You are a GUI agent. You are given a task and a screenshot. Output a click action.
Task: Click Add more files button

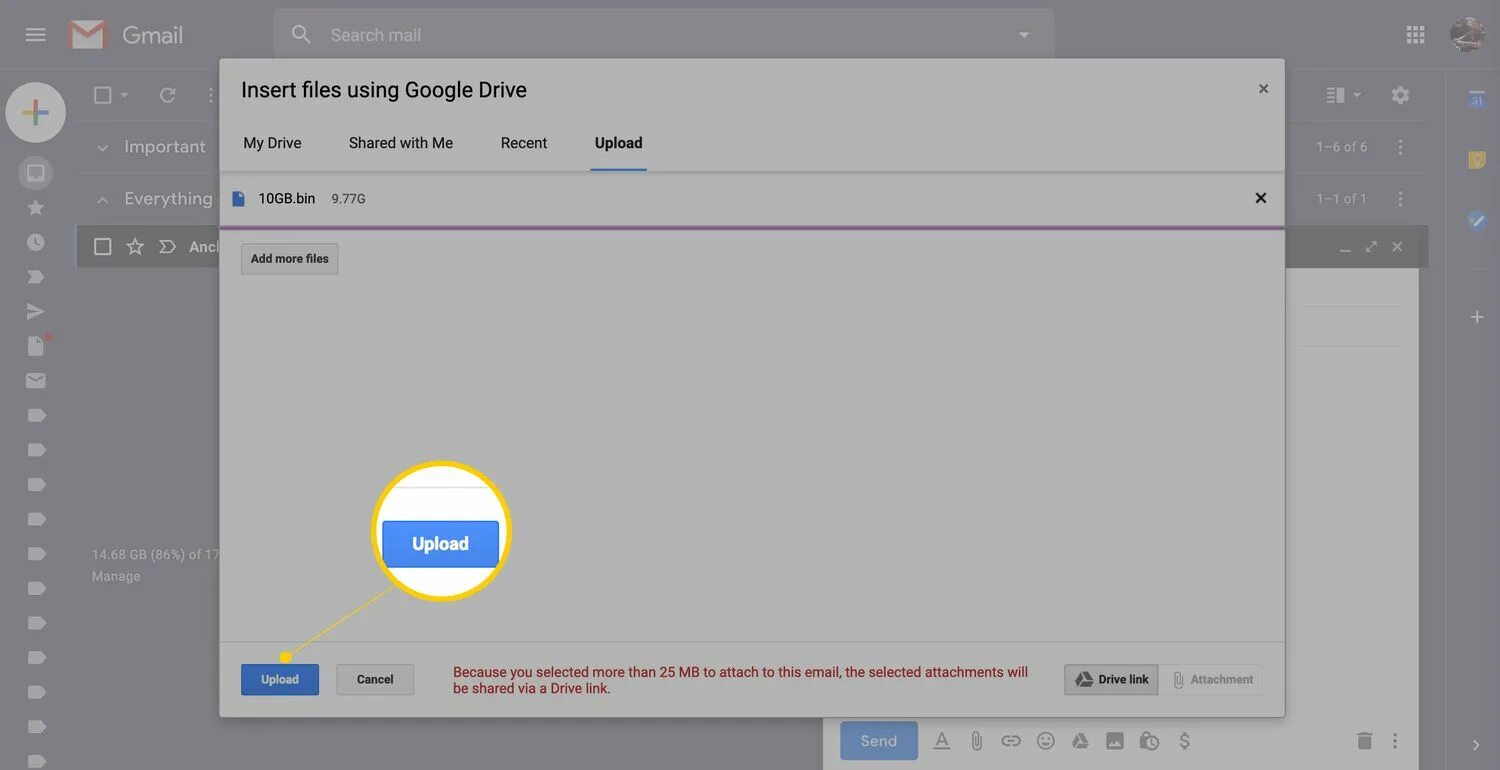pyautogui.click(x=290, y=258)
